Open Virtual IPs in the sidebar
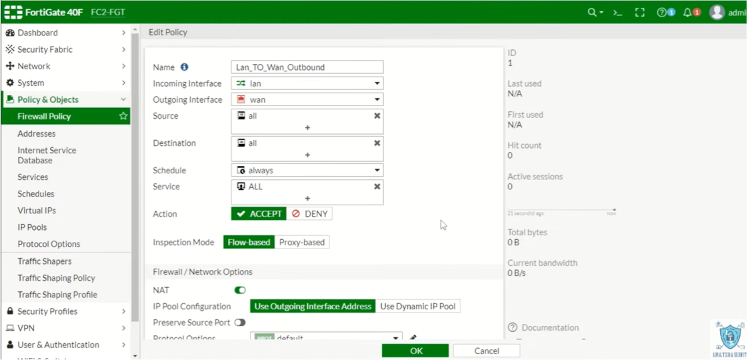The width and height of the screenshot is (747, 360). 37,210
